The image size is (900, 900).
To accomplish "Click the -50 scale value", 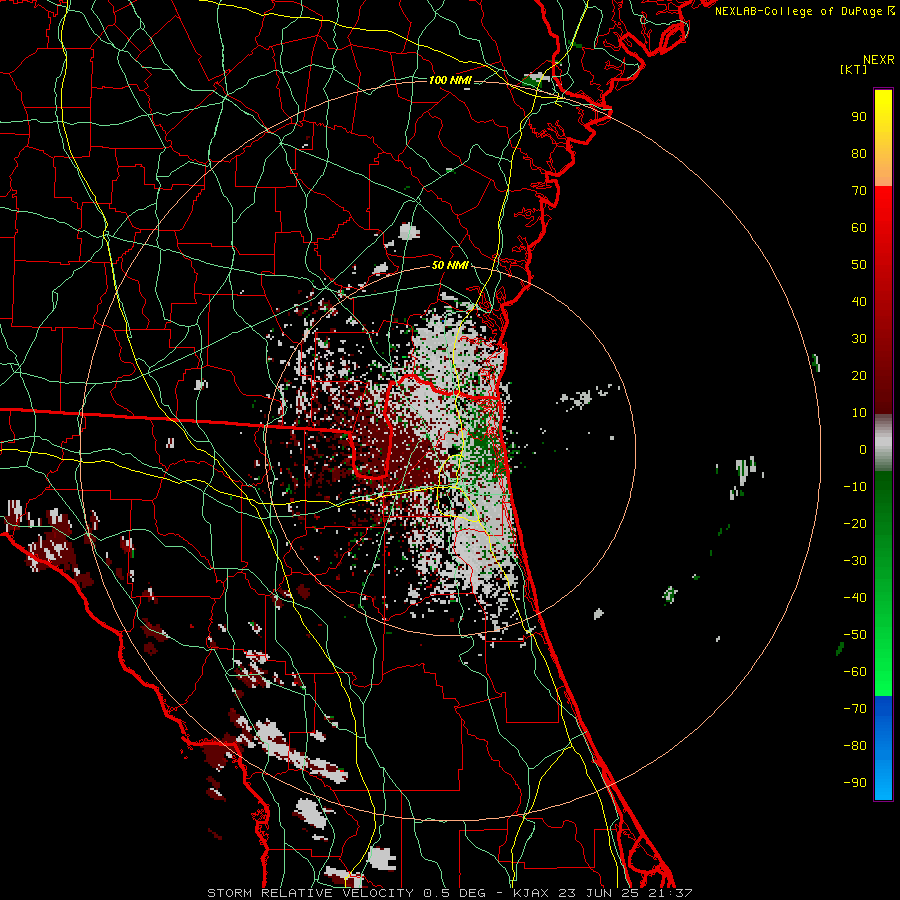I will [x=855, y=635].
